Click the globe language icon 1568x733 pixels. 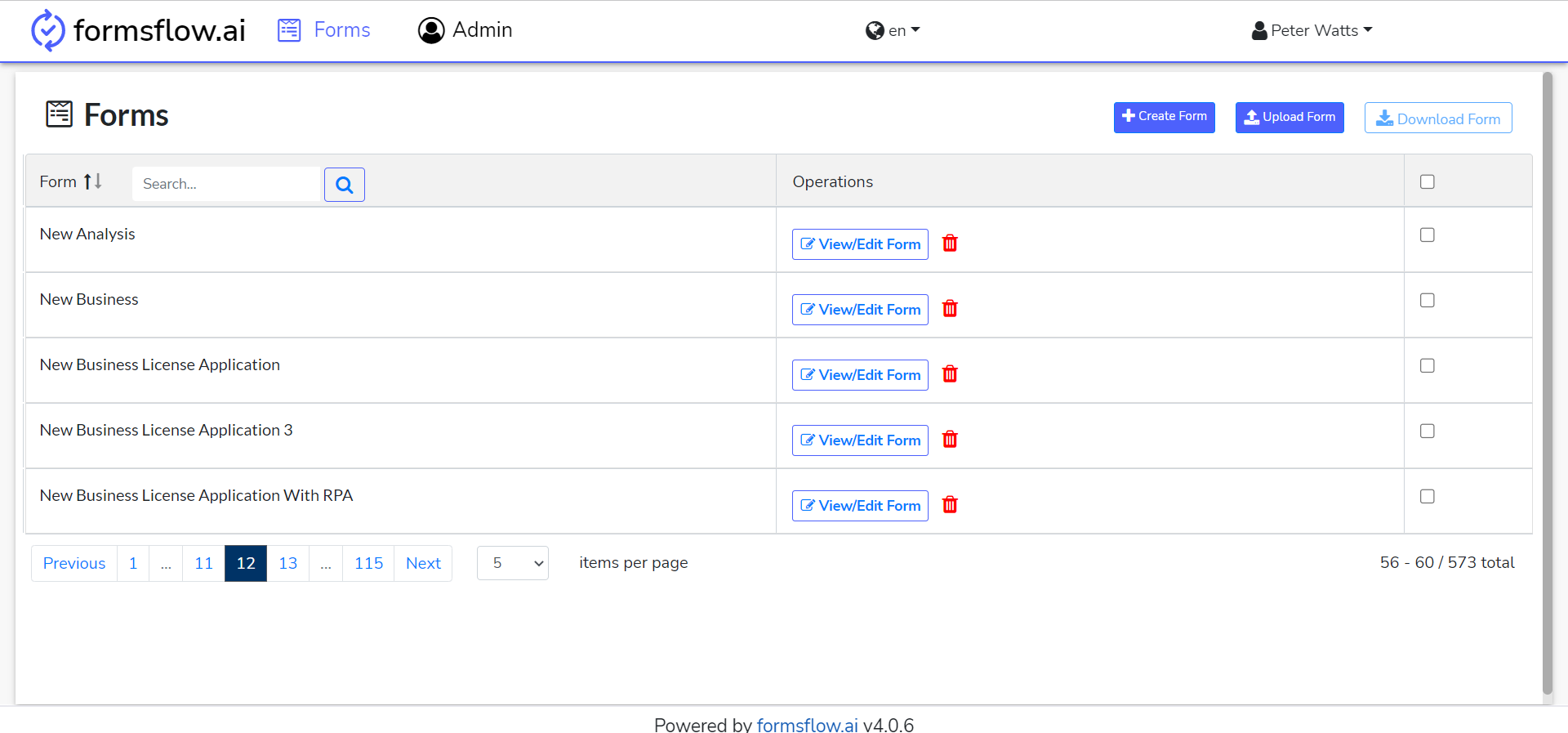875,30
